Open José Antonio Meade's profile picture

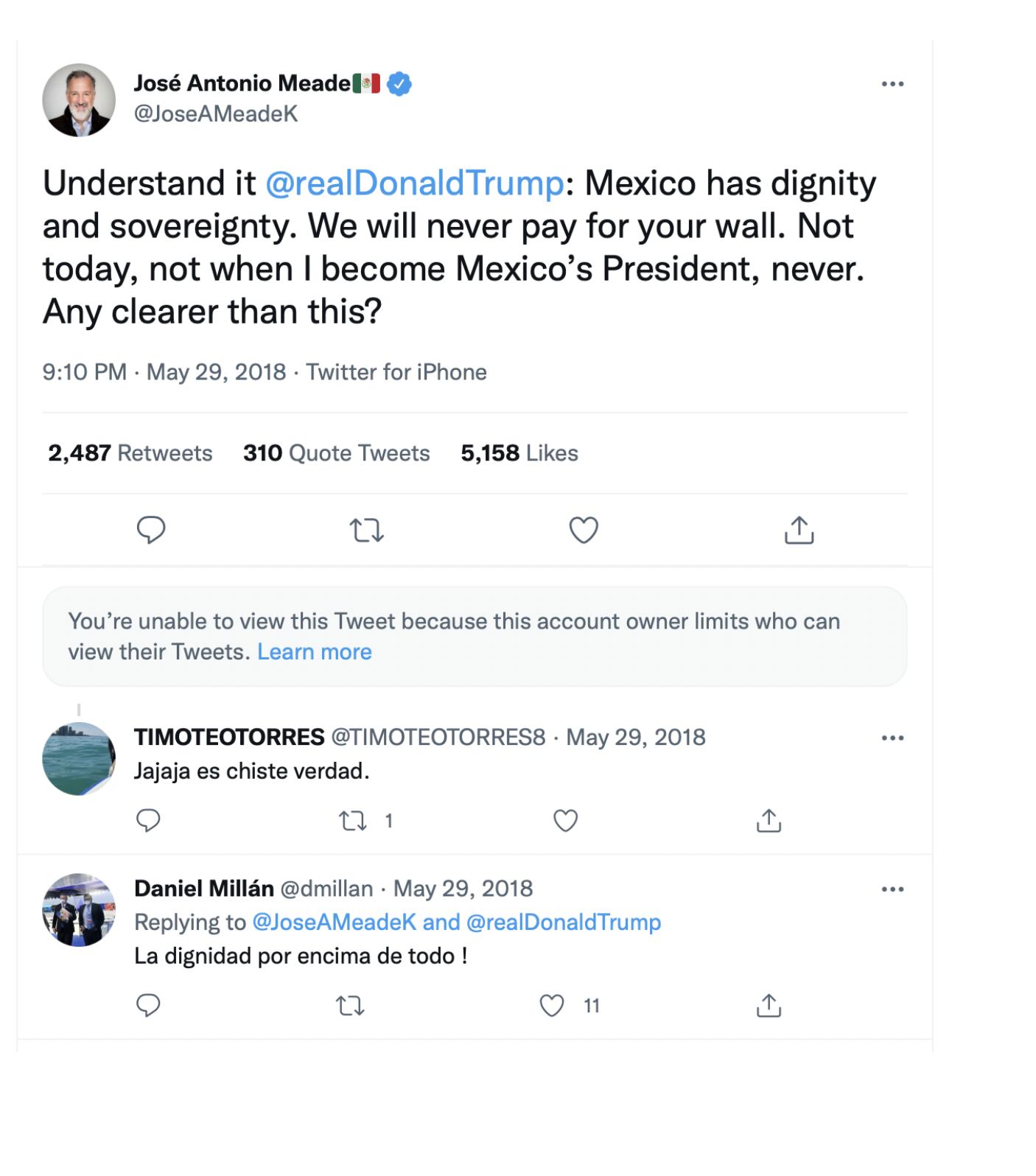click(79, 100)
